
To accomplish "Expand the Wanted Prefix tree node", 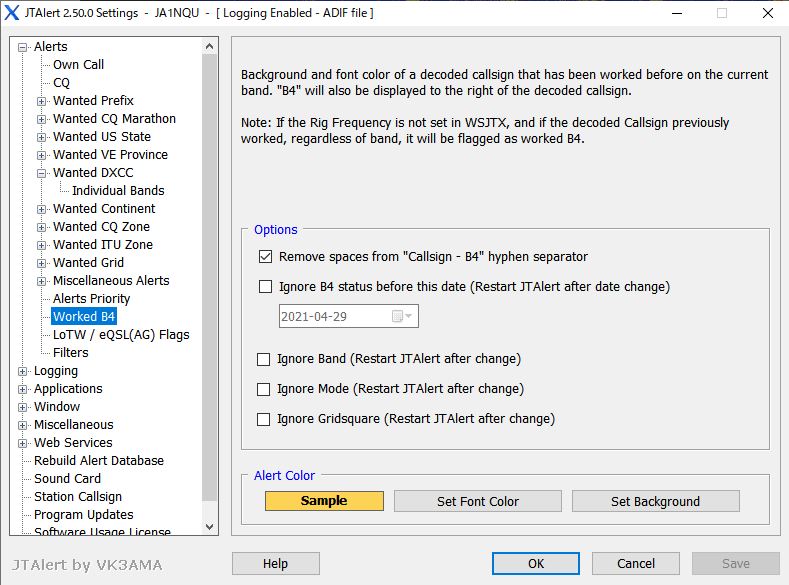I will click(42, 101).
